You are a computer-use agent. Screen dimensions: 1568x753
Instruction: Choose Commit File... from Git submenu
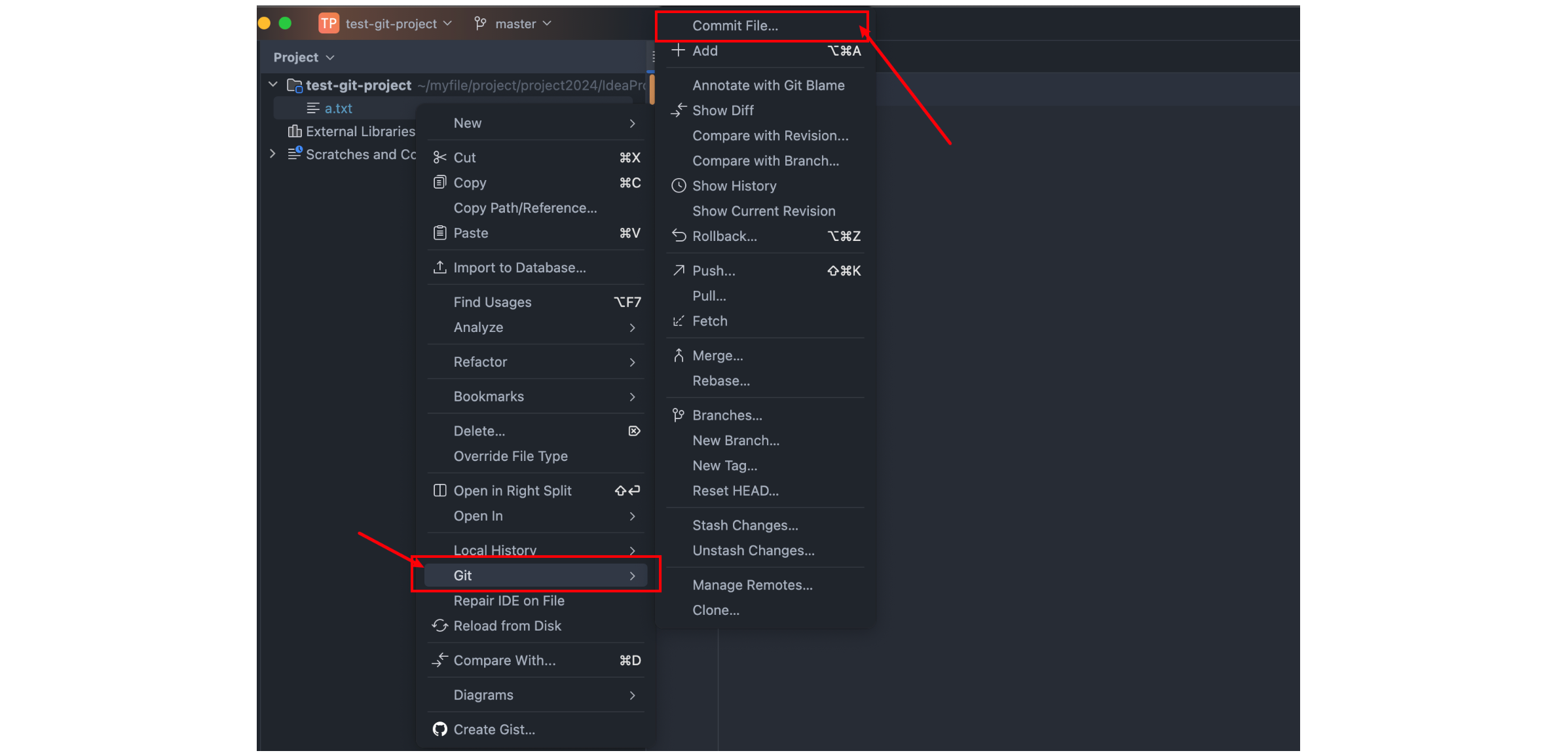(x=735, y=26)
